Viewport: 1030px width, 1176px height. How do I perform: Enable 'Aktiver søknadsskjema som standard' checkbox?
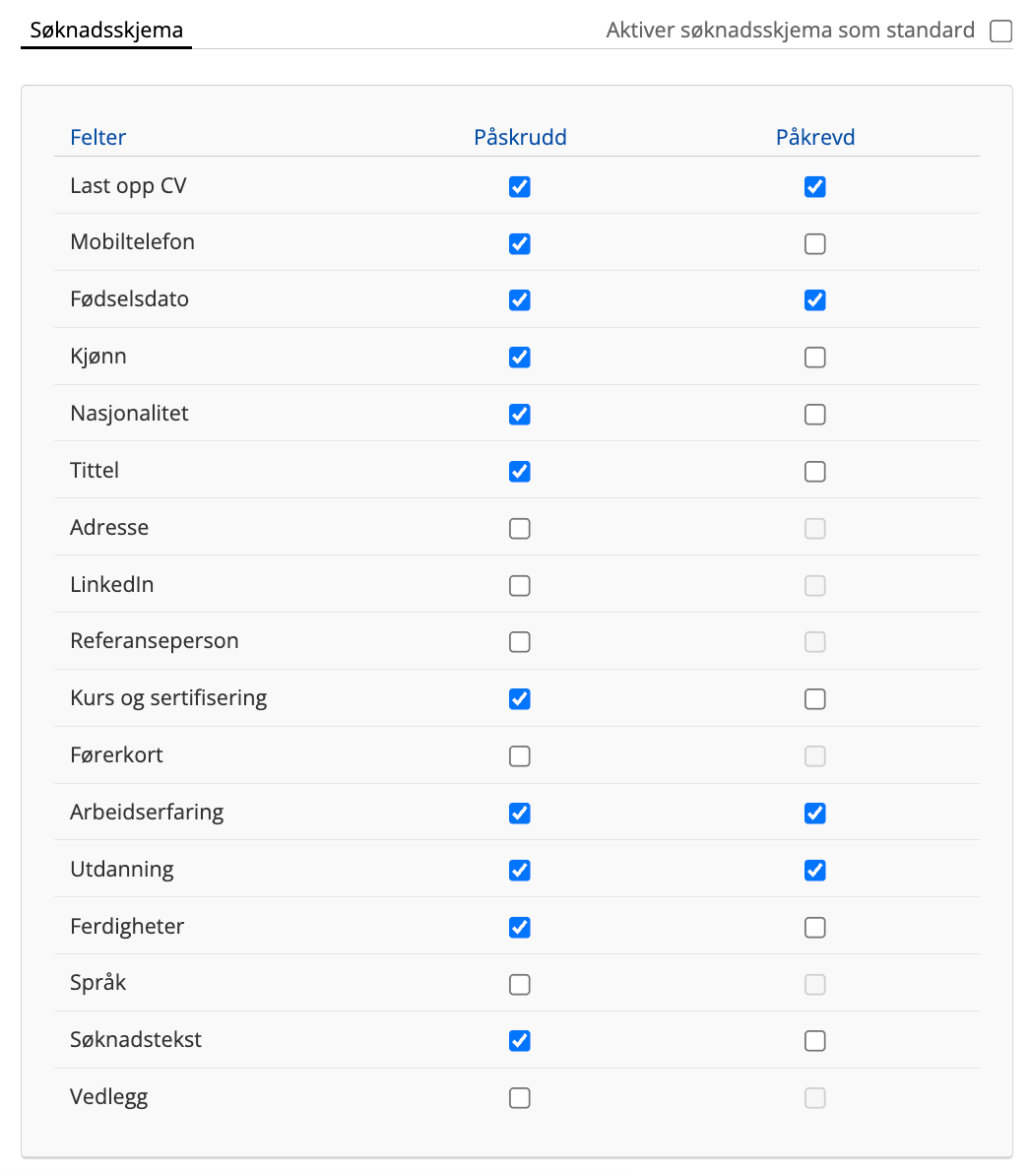click(x=1000, y=32)
